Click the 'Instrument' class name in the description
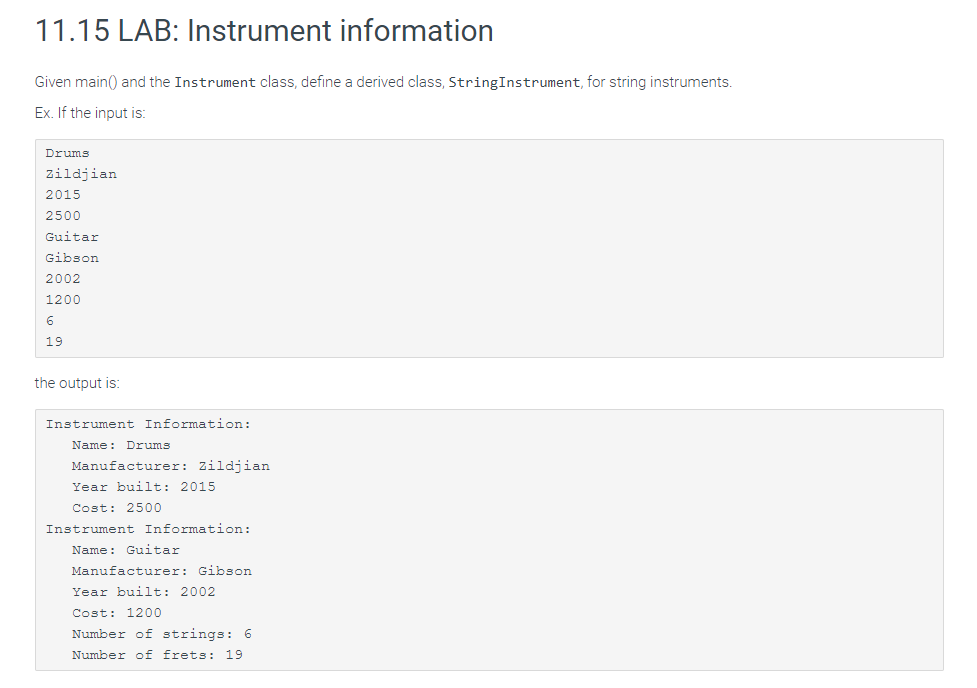The image size is (977, 688). pos(215,82)
